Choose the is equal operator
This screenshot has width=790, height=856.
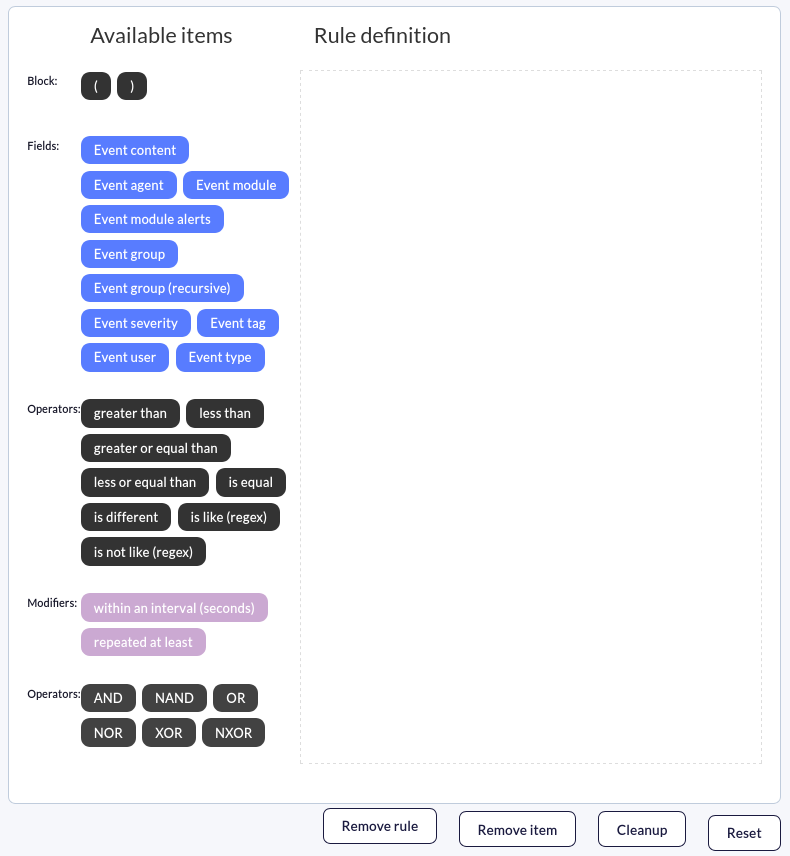point(251,483)
